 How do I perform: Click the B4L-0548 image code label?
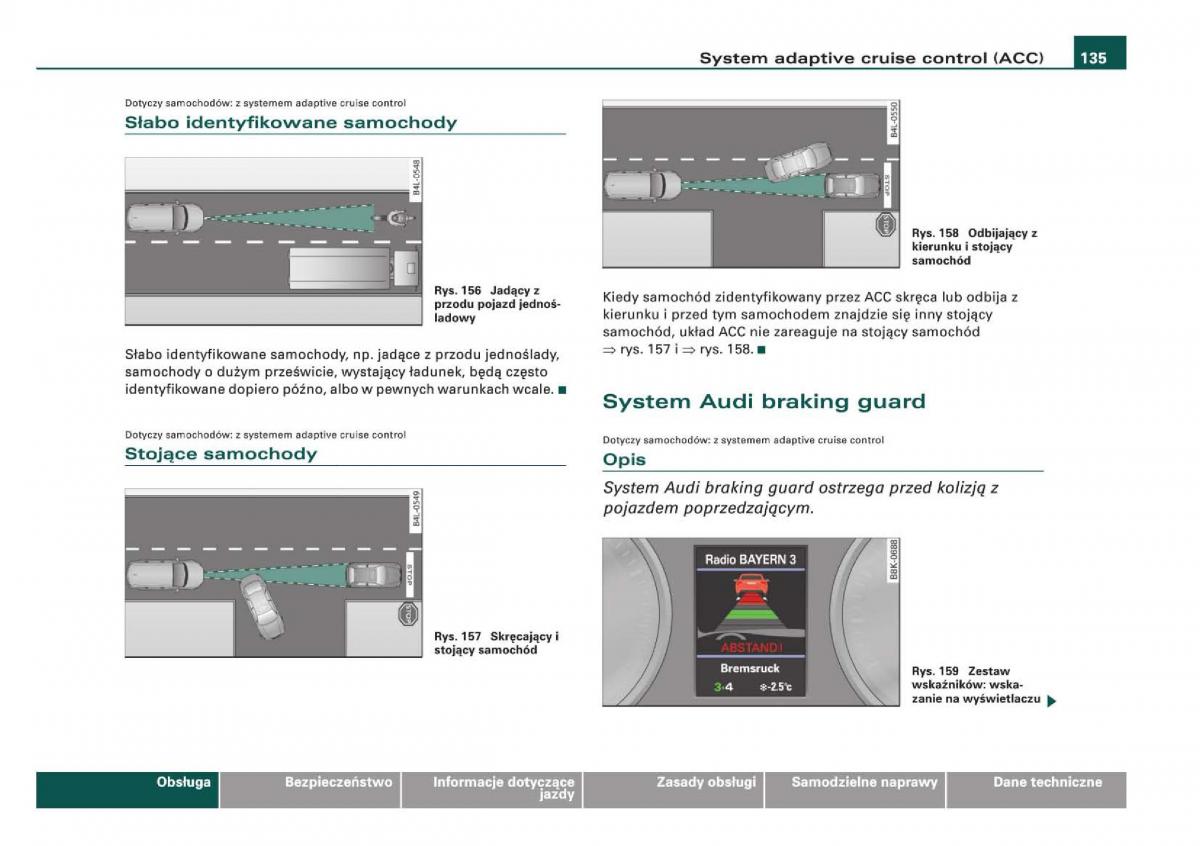(x=417, y=177)
